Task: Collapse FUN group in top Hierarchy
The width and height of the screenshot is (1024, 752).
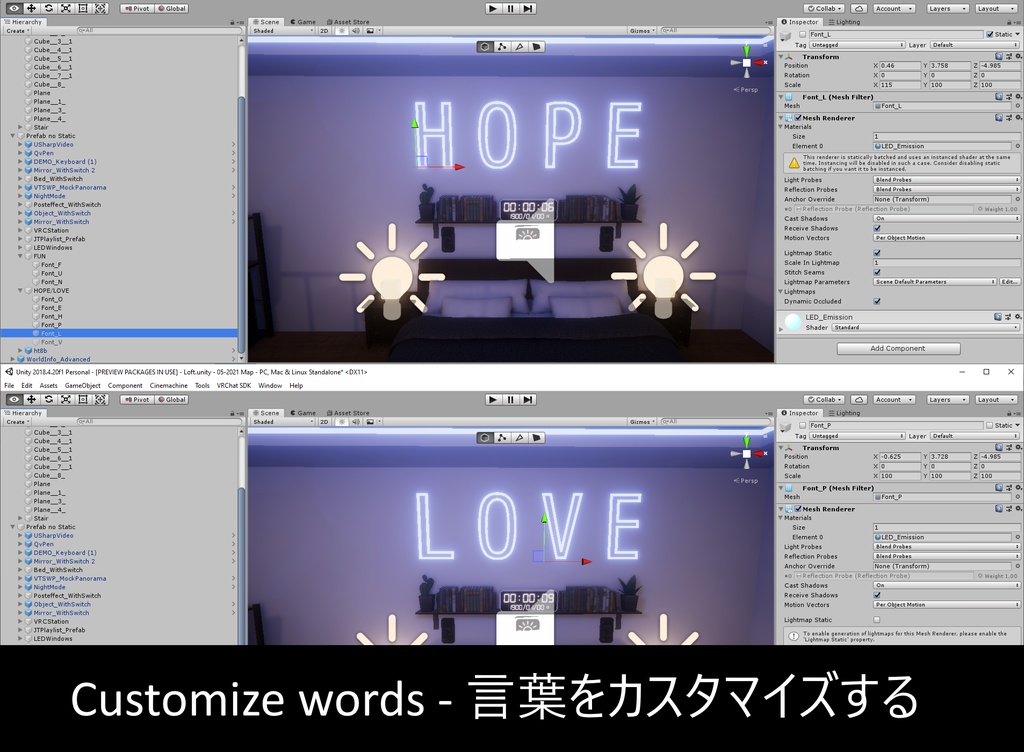Action: tap(20, 257)
